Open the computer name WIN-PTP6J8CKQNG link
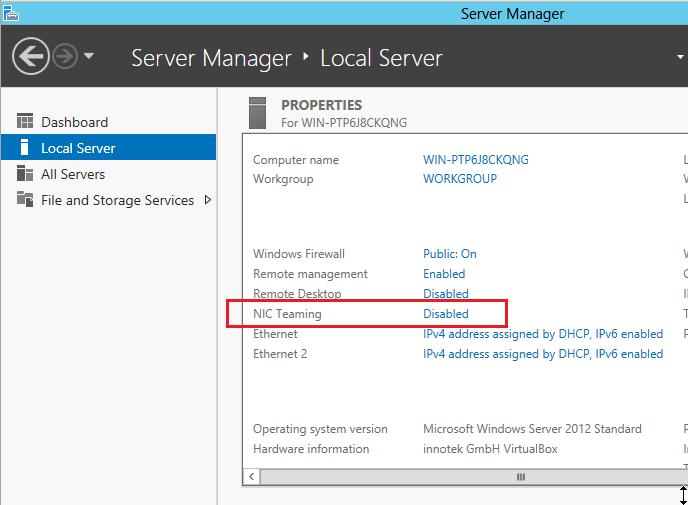Screen dimensions: 688x505 tap(476, 160)
